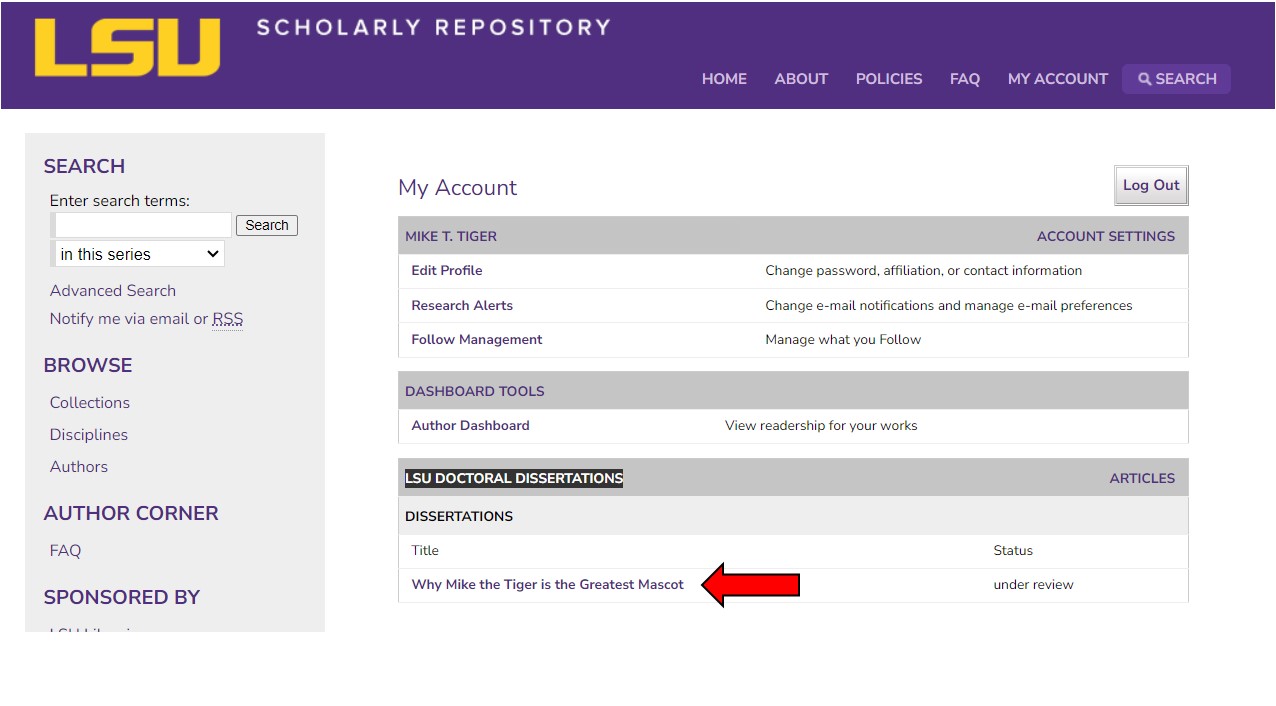Open search via the magnifying glass icon
The image size is (1276, 706).
coord(1176,79)
